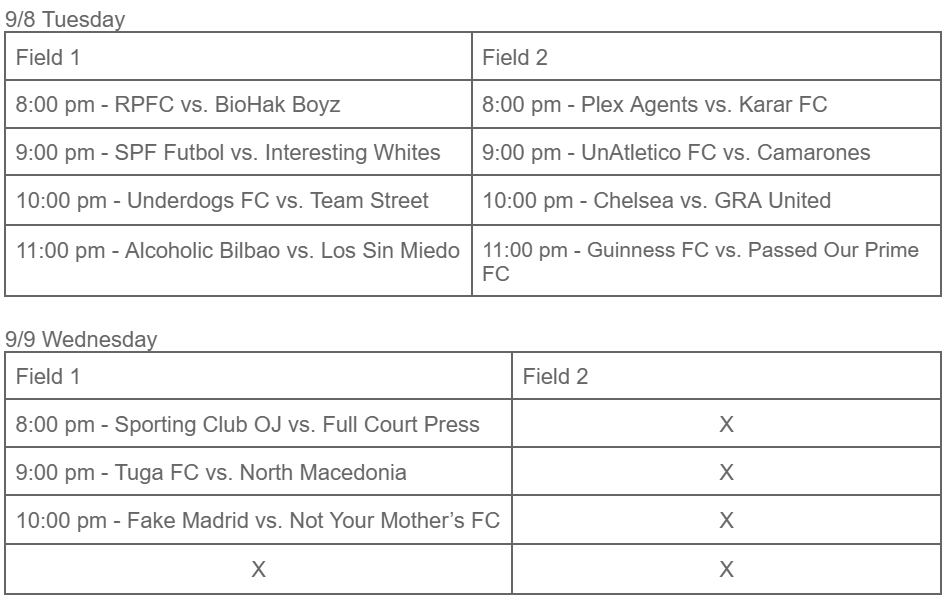
Task: Select the Tuesday Field 2 header cell
Action: (706, 57)
